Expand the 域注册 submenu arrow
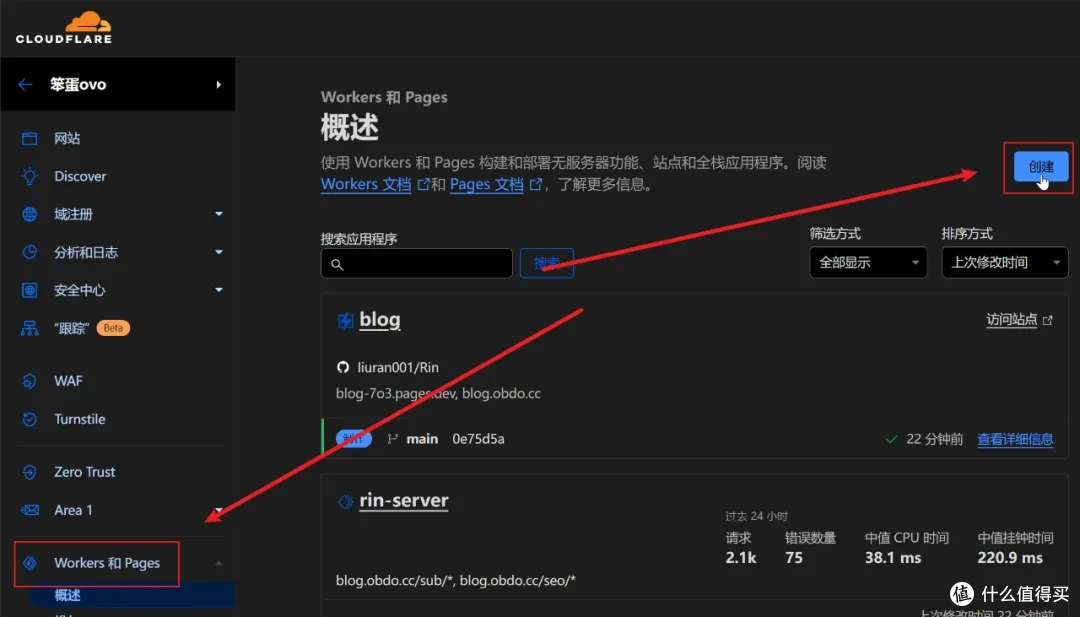 click(x=218, y=214)
